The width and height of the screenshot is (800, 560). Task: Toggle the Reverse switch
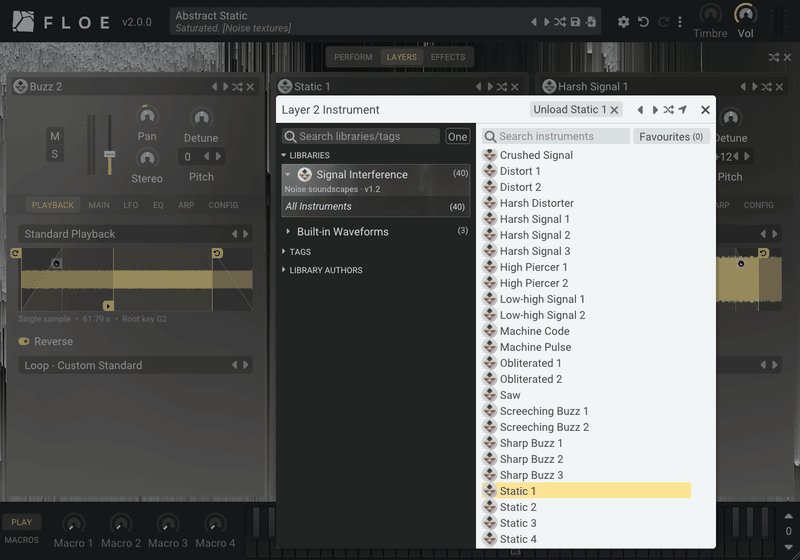tap(24, 341)
